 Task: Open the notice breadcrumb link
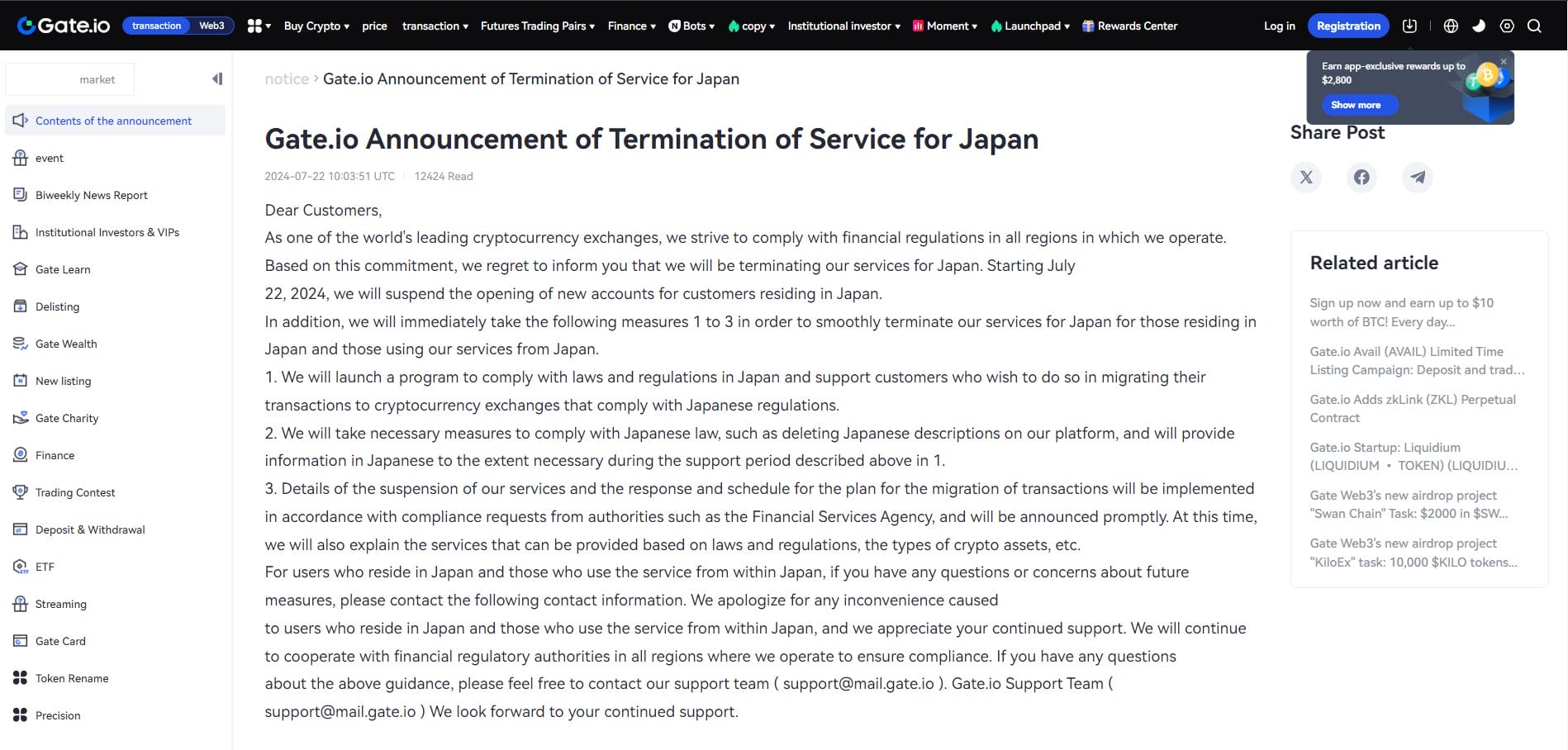tap(287, 78)
